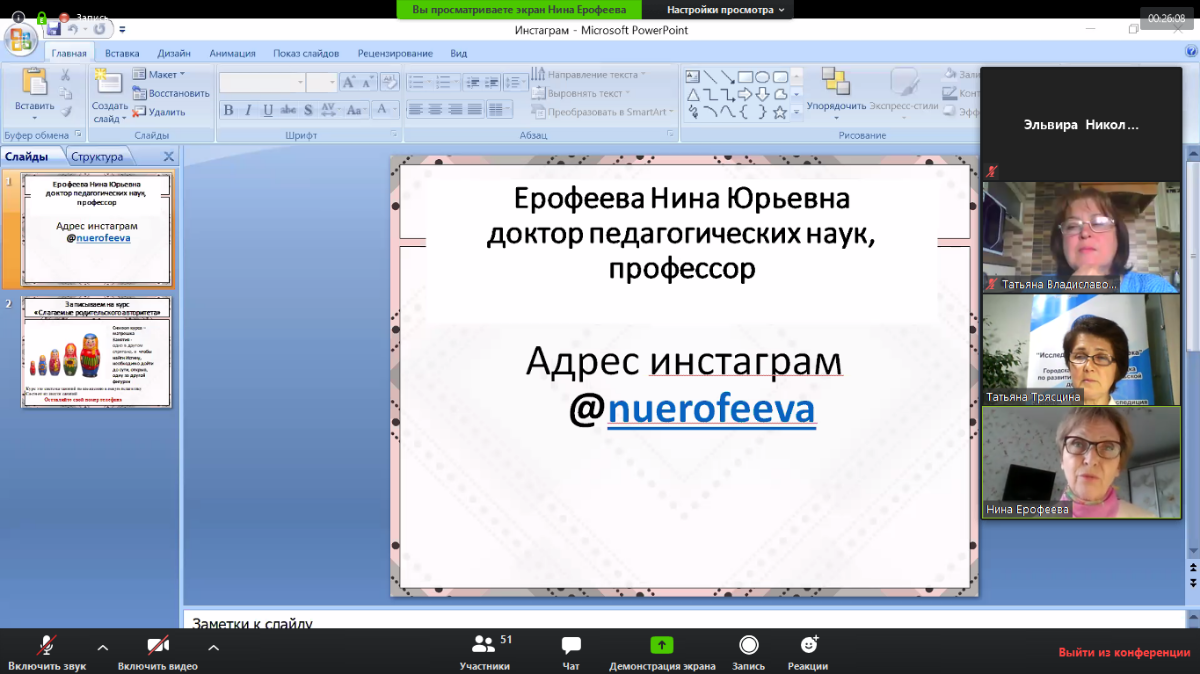The width and height of the screenshot is (1200, 674).
Task: Expand the Настройки просмотра dropdown
Action: click(x=725, y=9)
